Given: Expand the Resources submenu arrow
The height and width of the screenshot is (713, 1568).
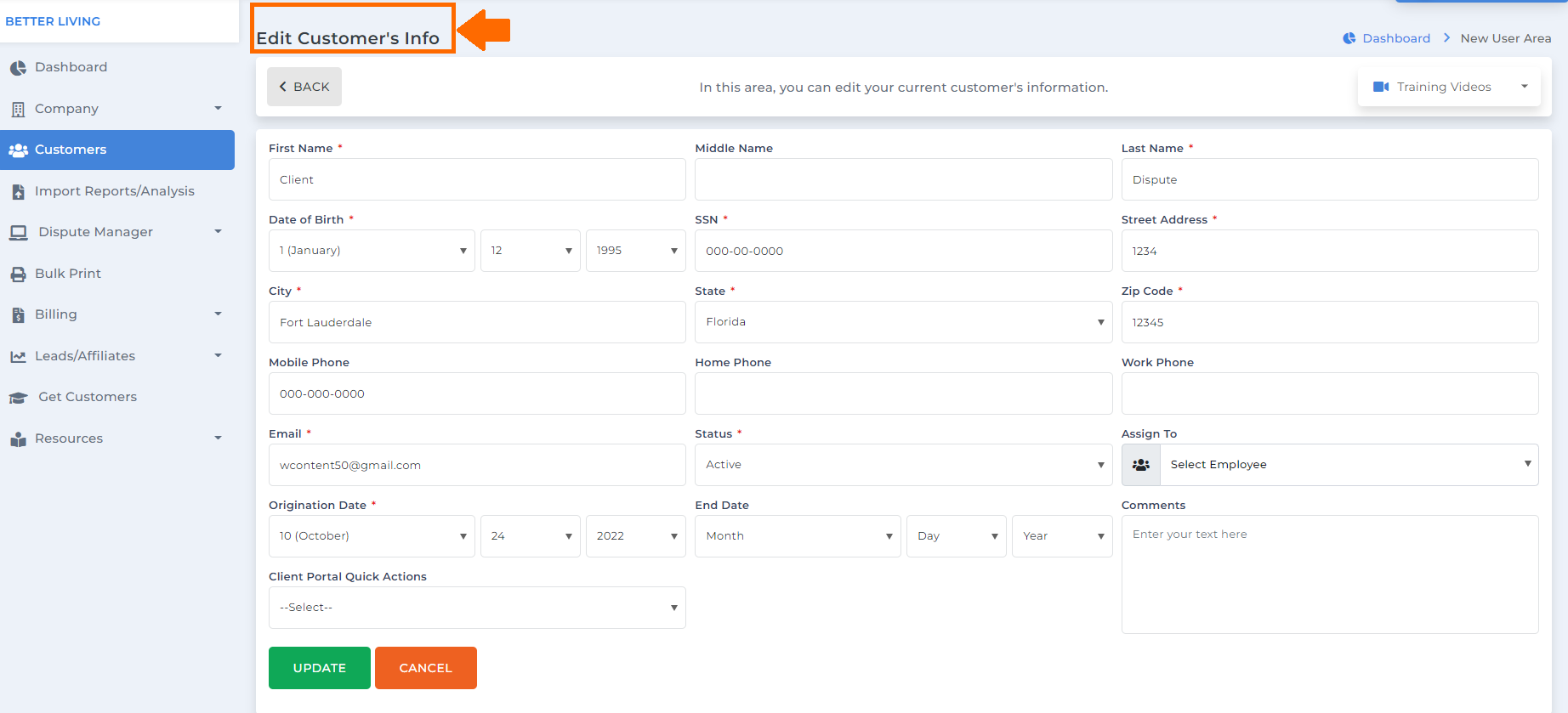Looking at the screenshot, I should point(218,439).
